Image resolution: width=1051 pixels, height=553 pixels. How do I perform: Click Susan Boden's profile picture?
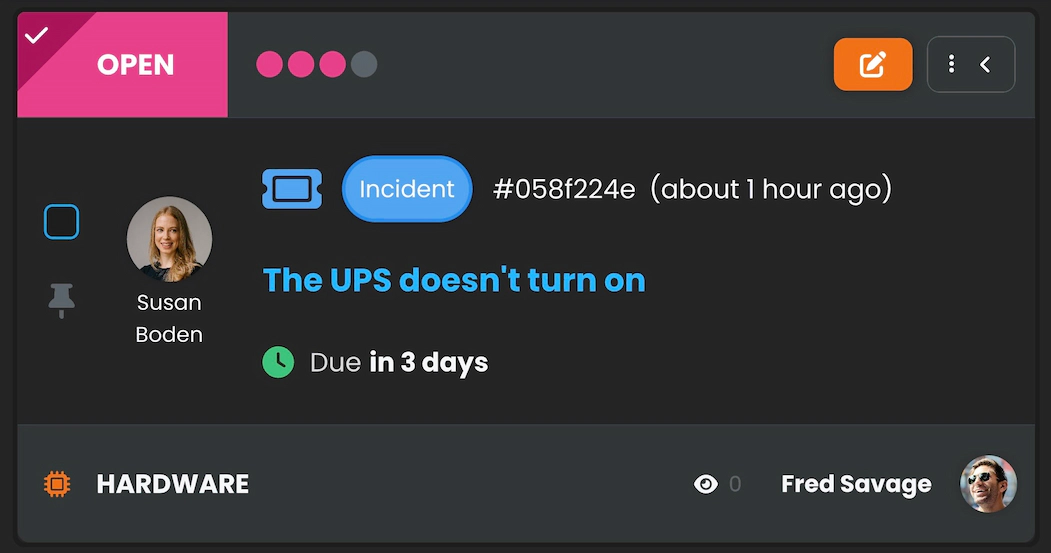coord(169,239)
